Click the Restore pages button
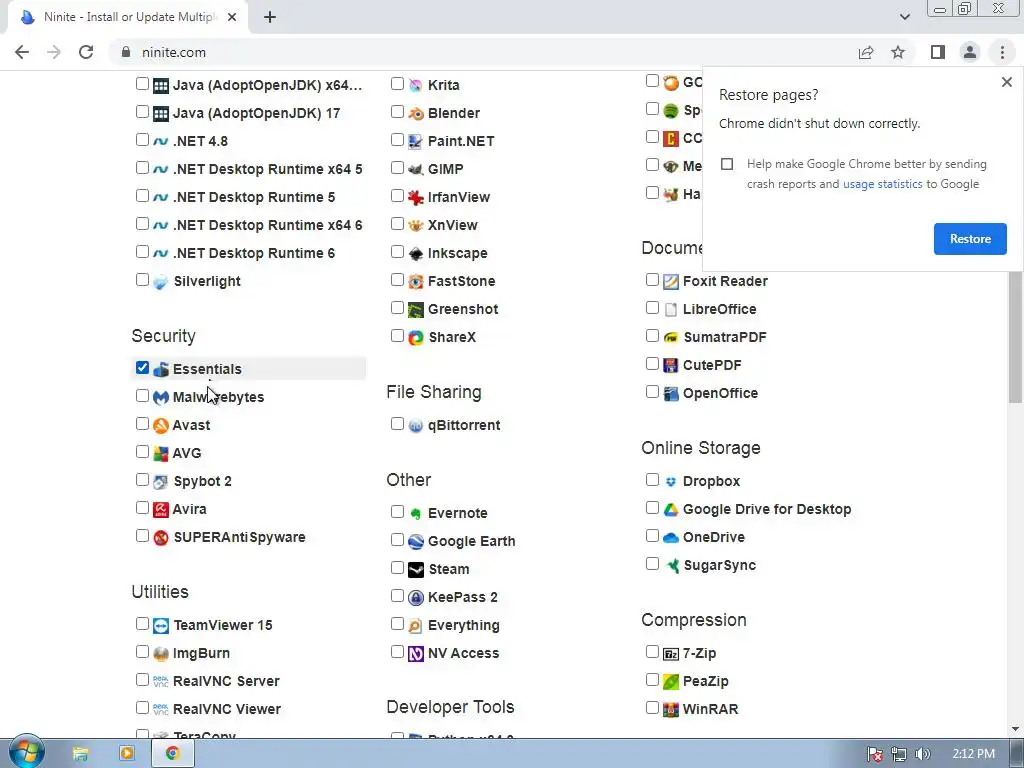This screenshot has height=768, width=1024. (970, 239)
